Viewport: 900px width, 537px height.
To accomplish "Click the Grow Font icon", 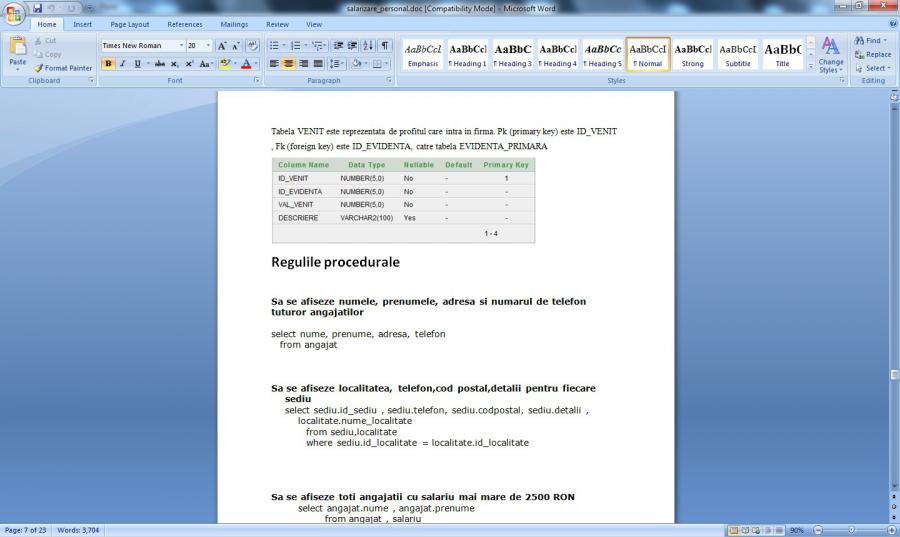I will [222, 46].
